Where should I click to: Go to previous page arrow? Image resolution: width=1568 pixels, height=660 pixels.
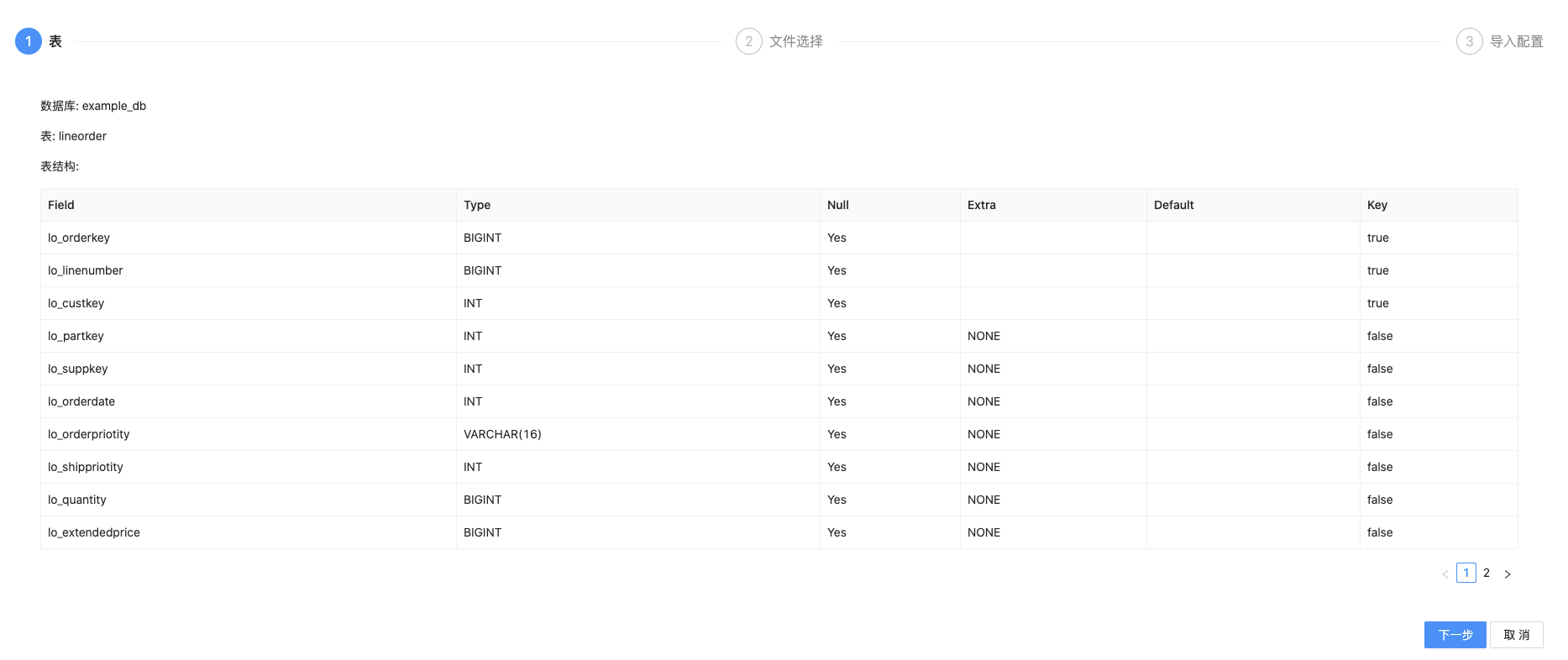[x=1445, y=574]
